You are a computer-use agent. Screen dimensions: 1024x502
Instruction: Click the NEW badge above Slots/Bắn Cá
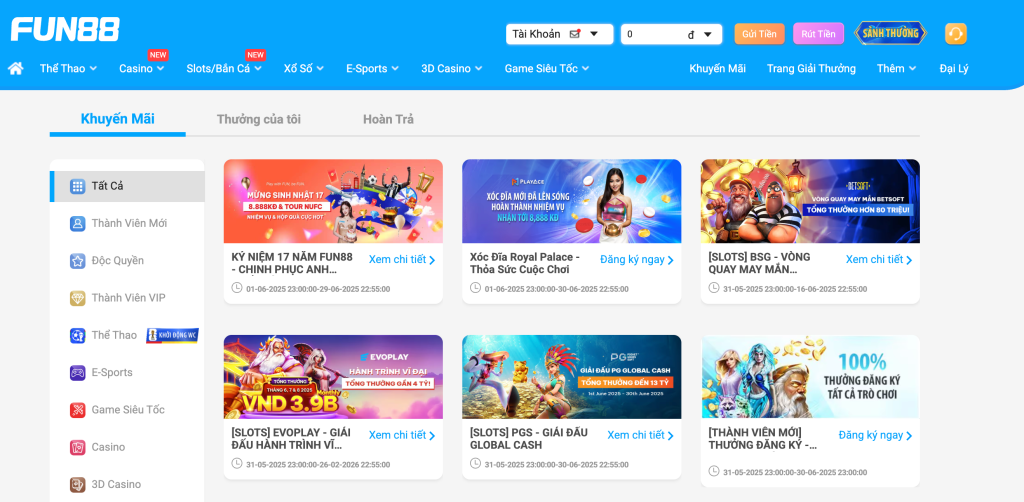tap(255, 55)
